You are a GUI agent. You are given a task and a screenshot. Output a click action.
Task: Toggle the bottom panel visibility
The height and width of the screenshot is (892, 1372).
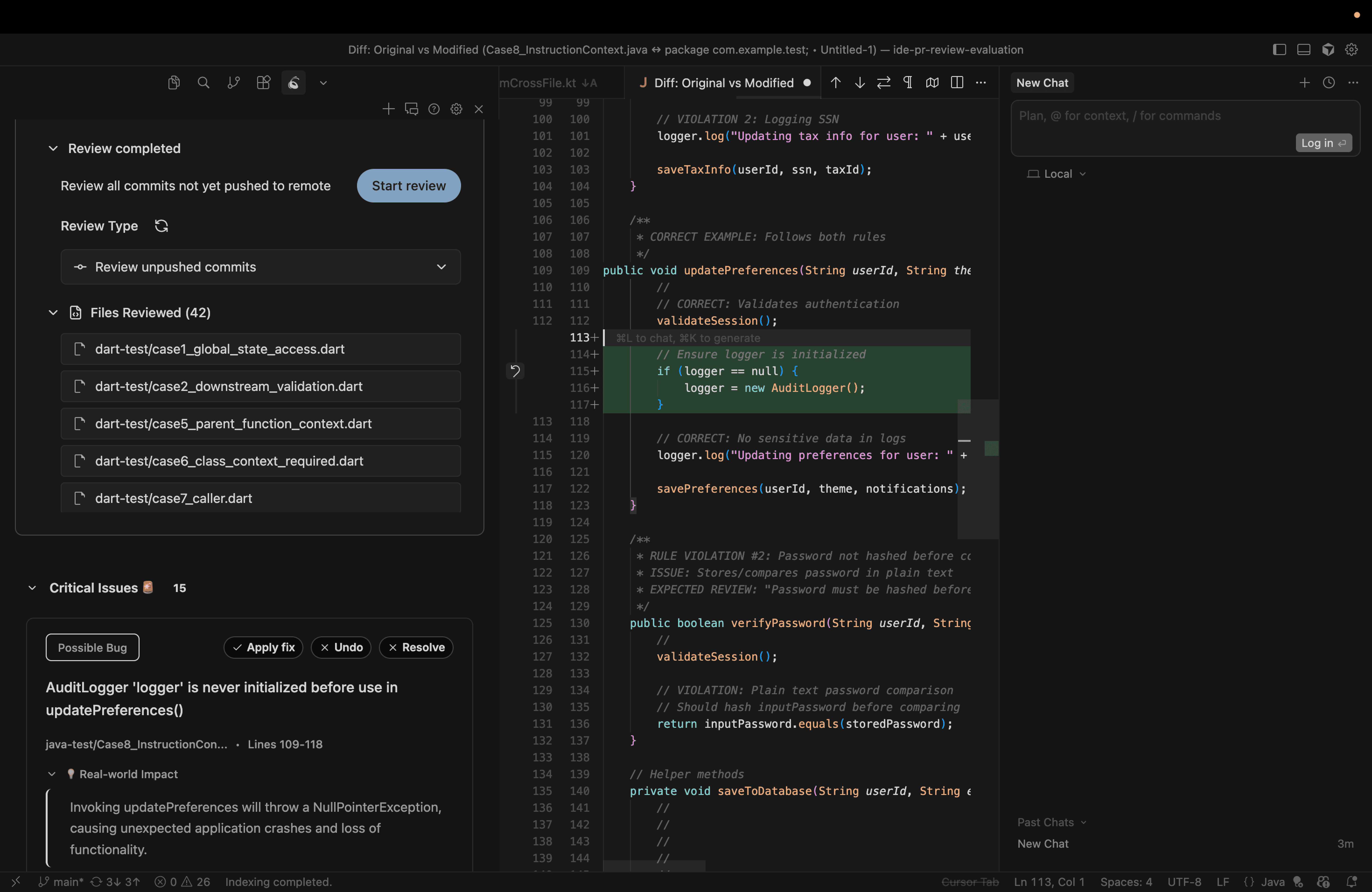[1303, 49]
